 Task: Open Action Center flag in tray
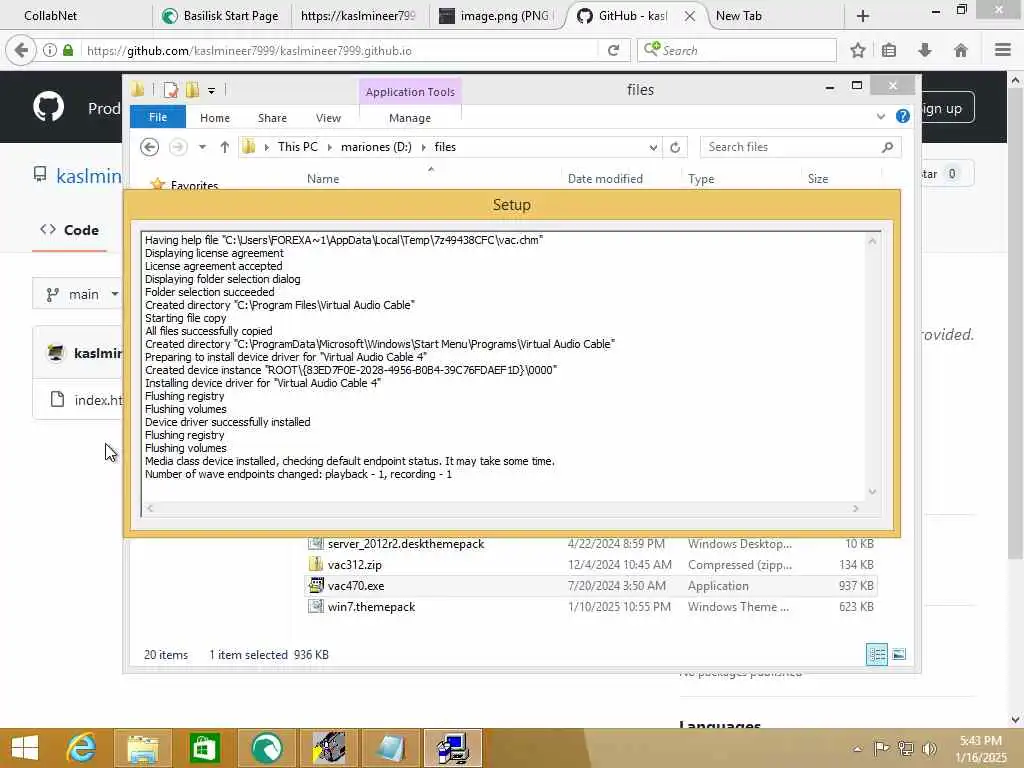[881, 748]
